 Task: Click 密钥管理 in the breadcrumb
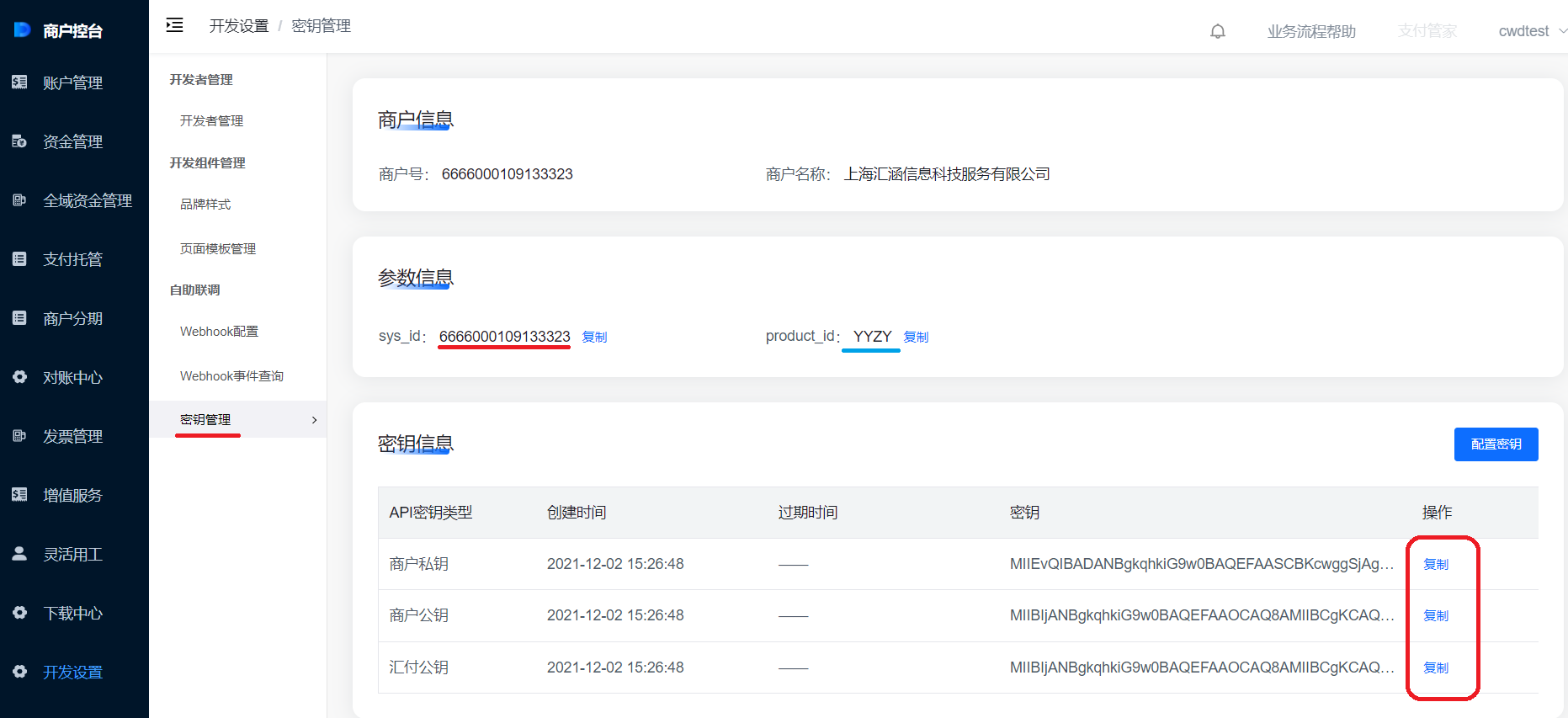point(321,26)
